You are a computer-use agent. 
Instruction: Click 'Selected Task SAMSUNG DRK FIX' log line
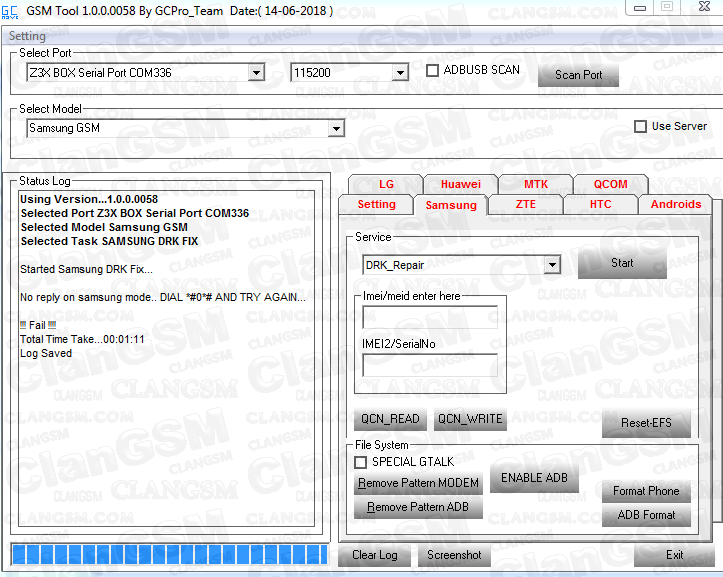(109, 241)
